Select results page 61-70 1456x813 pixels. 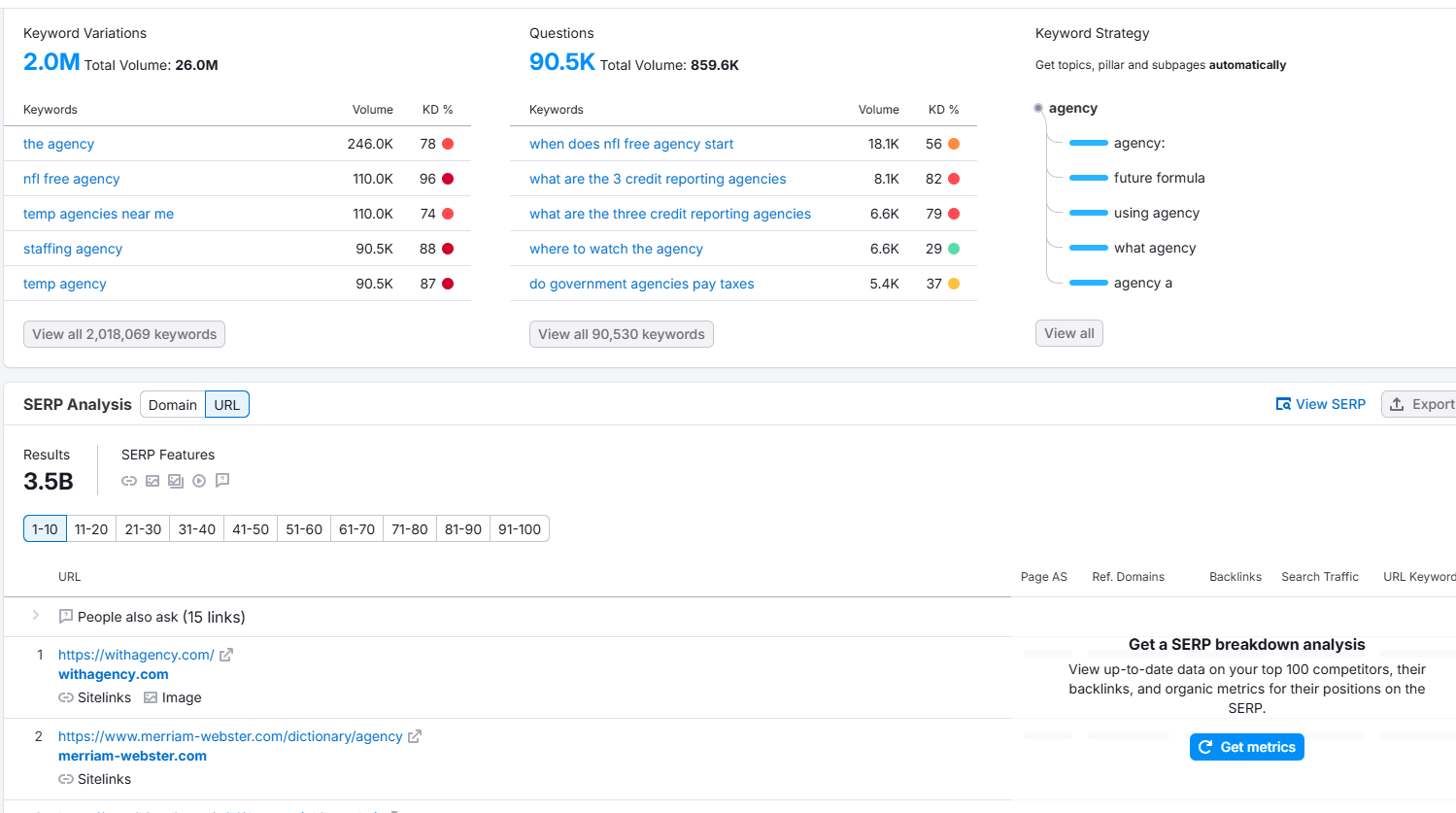coord(356,528)
